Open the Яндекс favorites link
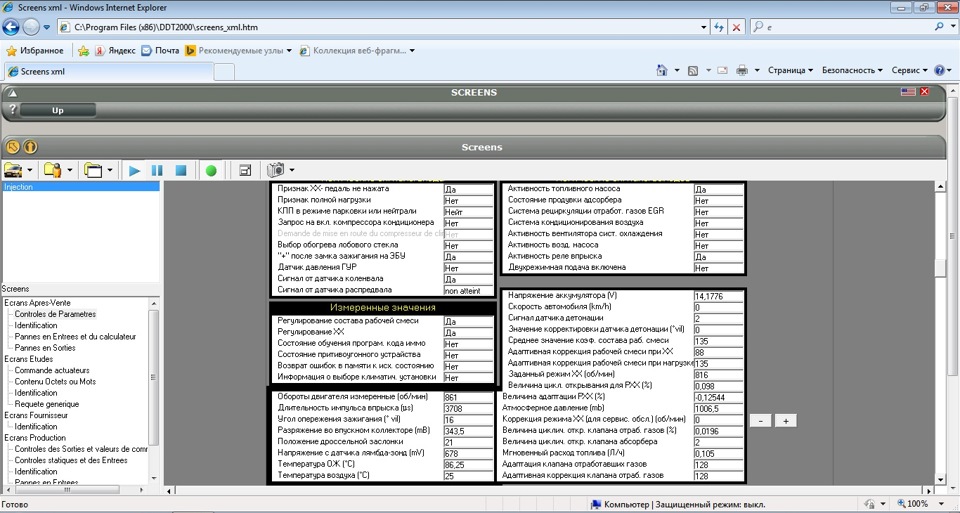This screenshot has width=960, height=513. click(115, 51)
